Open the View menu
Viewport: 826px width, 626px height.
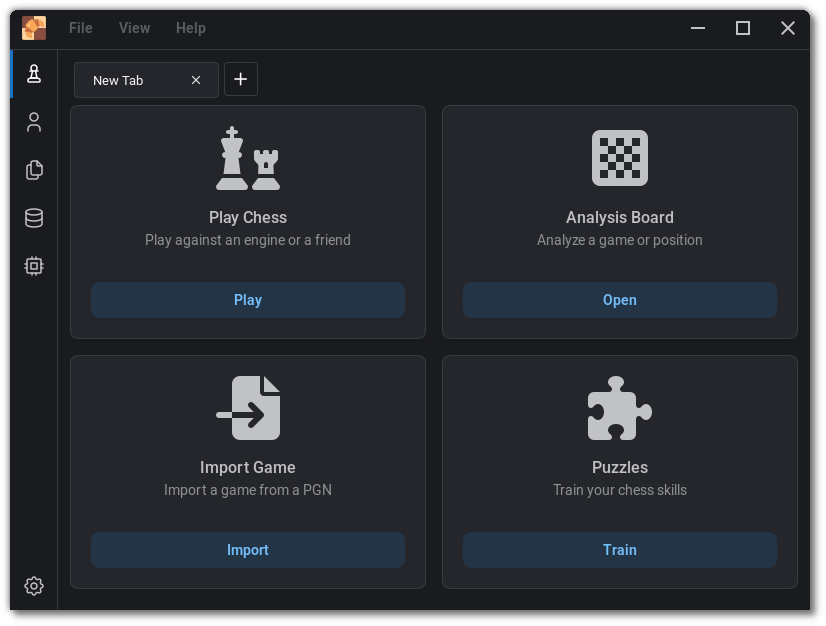point(134,28)
